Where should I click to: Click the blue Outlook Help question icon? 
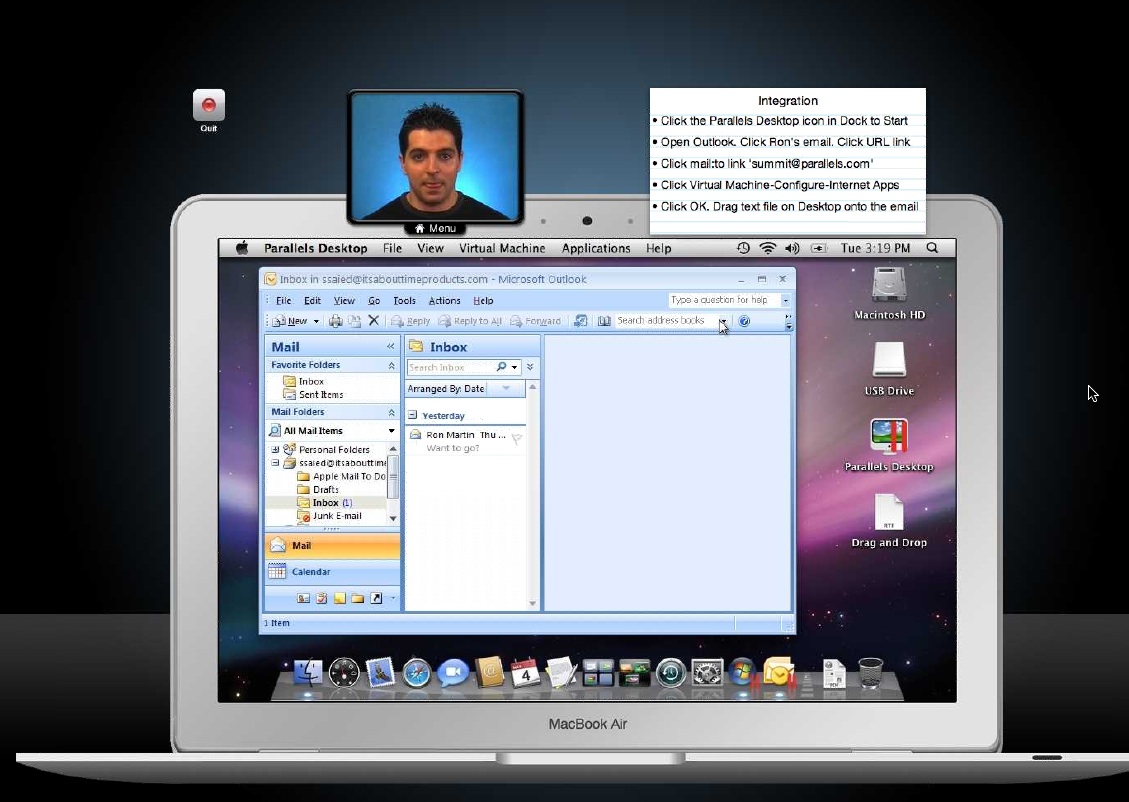point(745,321)
